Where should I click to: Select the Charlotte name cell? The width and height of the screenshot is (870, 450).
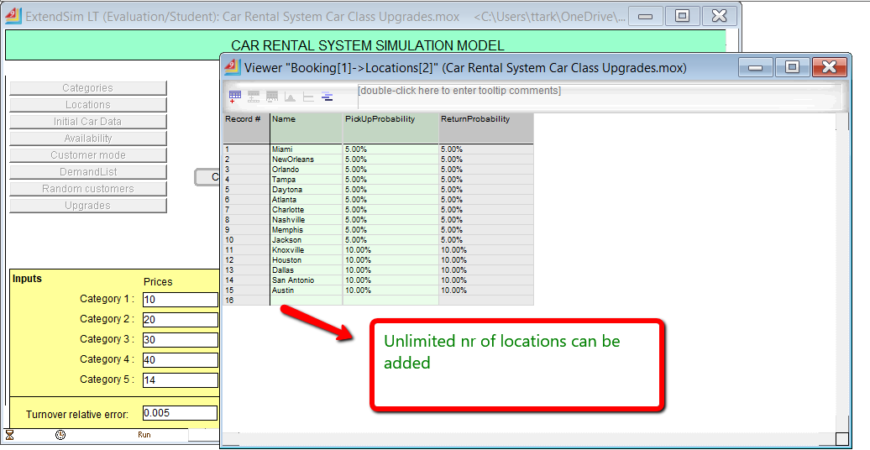tap(306, 210)
